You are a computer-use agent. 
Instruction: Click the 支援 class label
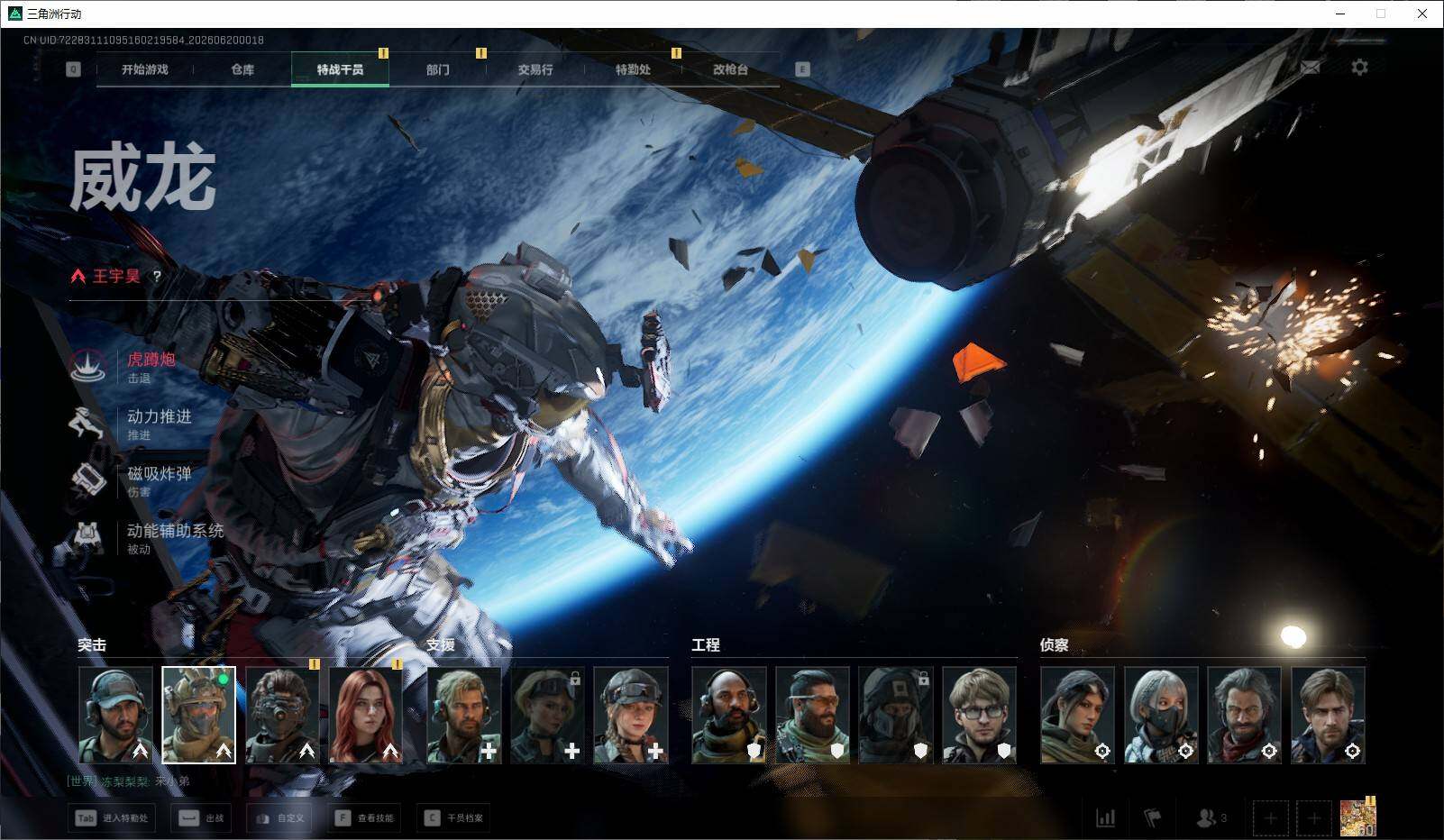pos(441,645)
